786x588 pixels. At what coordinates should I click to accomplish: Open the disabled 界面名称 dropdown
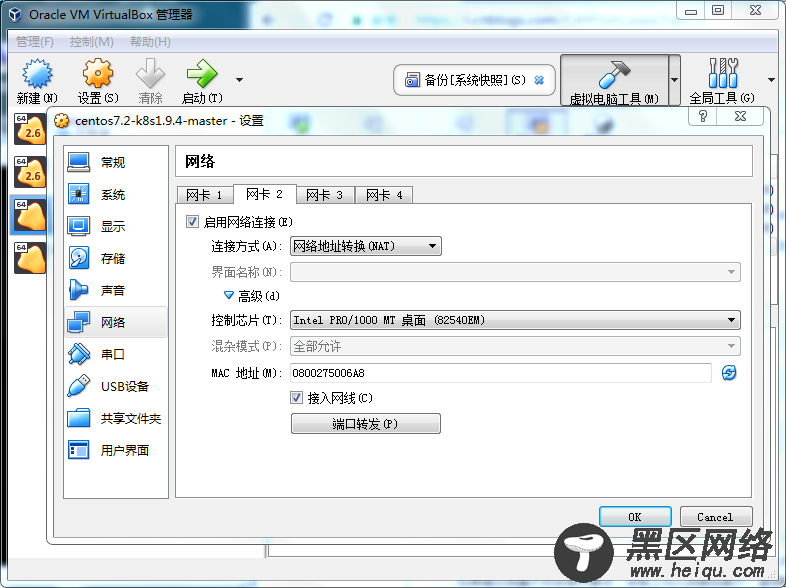515,272
